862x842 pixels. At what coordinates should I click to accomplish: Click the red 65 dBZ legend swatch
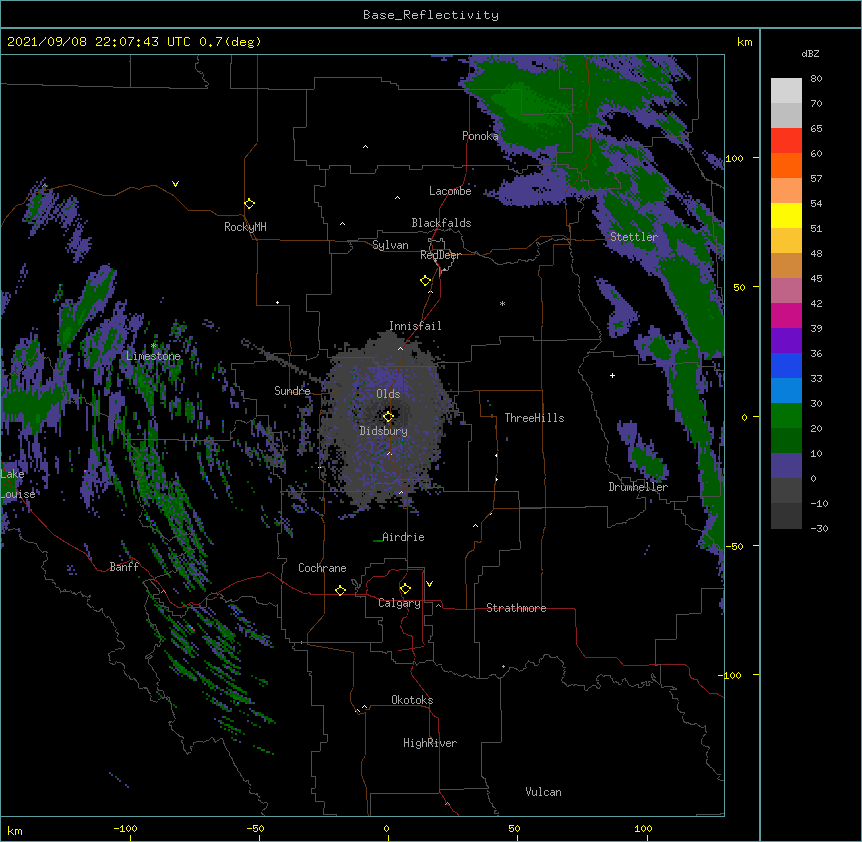tap(786, 141)
